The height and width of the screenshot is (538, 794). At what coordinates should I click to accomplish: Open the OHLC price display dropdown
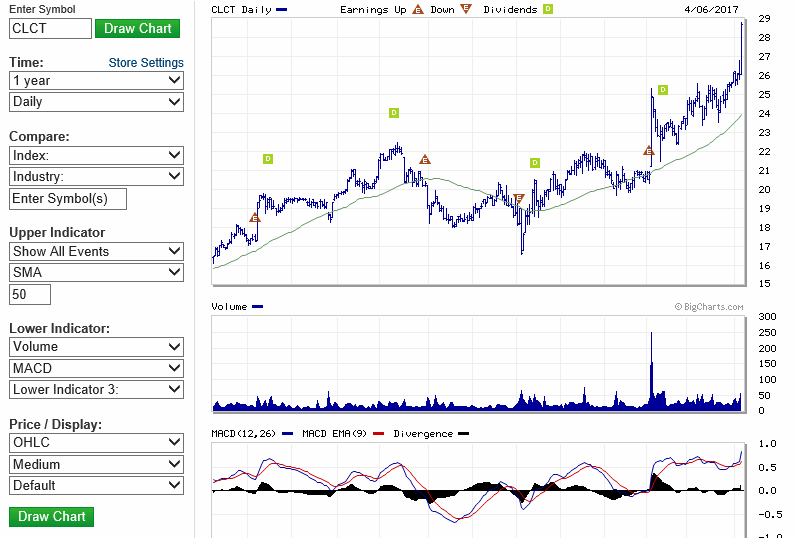pos(96,443)
